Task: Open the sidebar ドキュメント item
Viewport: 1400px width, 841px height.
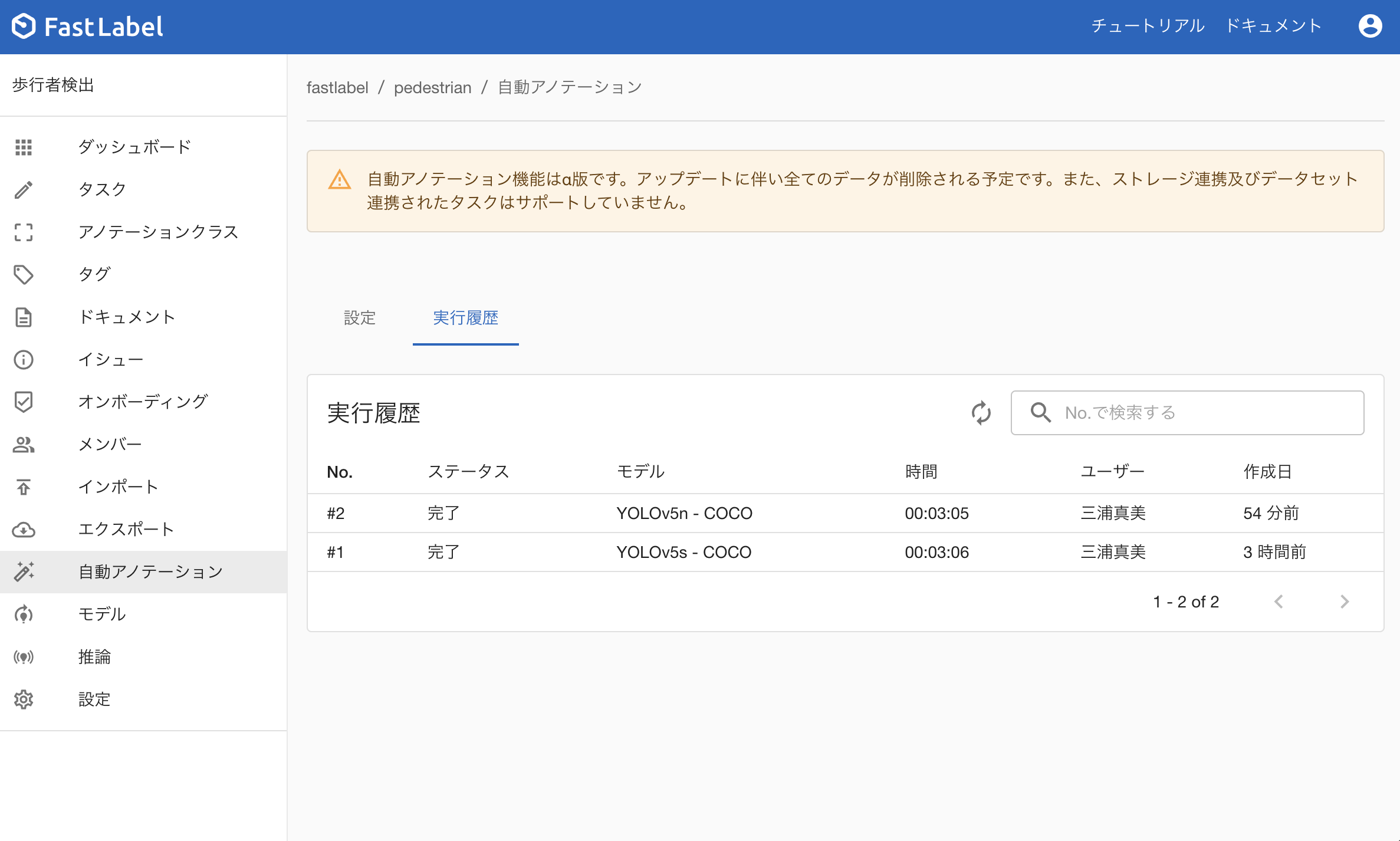Action: 143,317
